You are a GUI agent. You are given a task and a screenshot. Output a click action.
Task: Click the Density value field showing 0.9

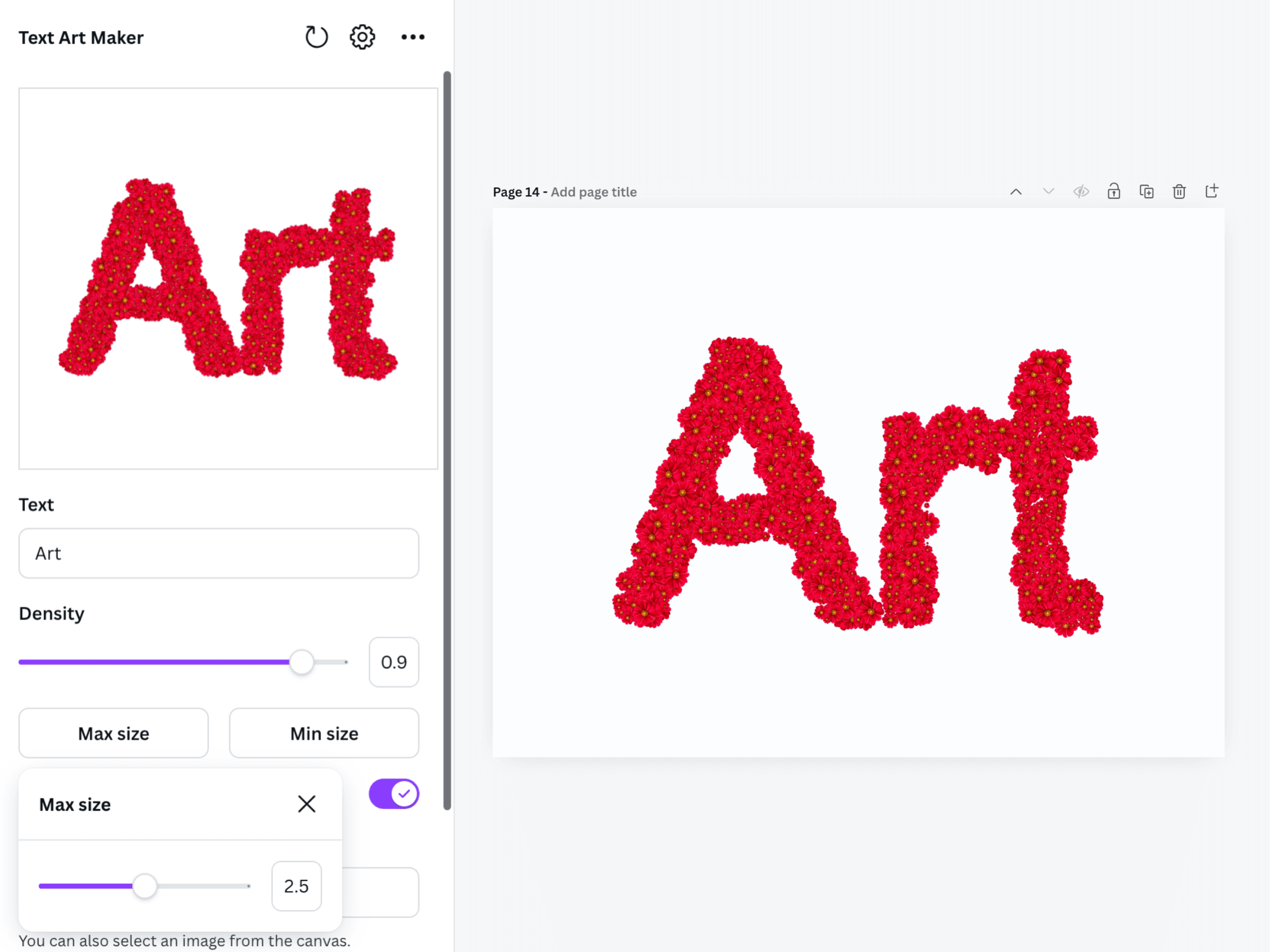point(394,662)
